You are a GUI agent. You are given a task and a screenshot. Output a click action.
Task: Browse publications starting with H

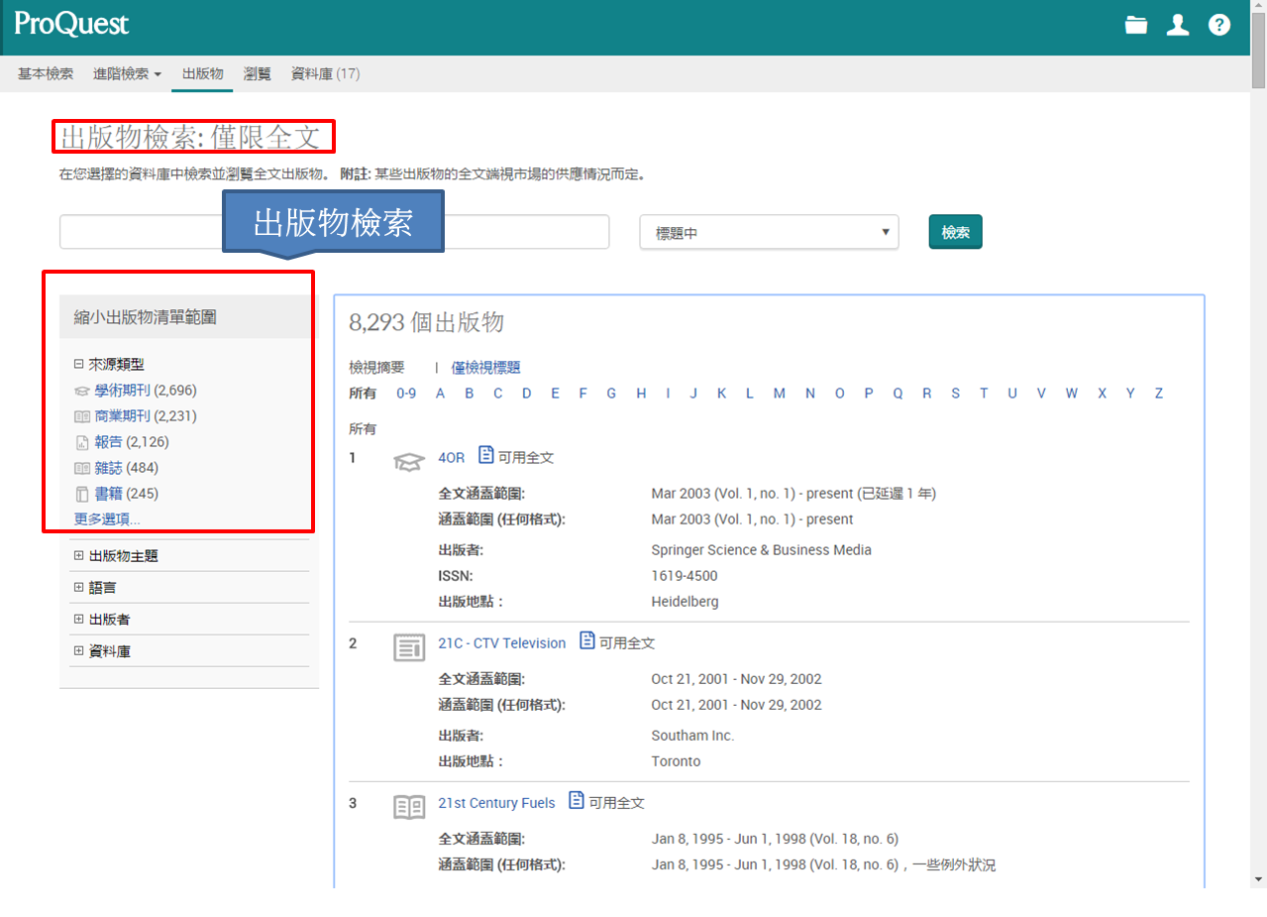click(641, 394)
